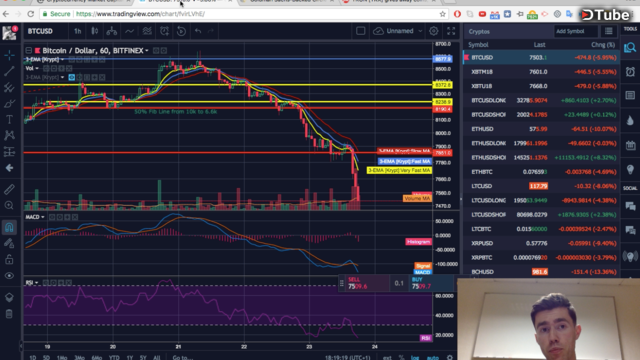
Task: Open the ideas lightbulb panel
Action: (x=630, y=169)
